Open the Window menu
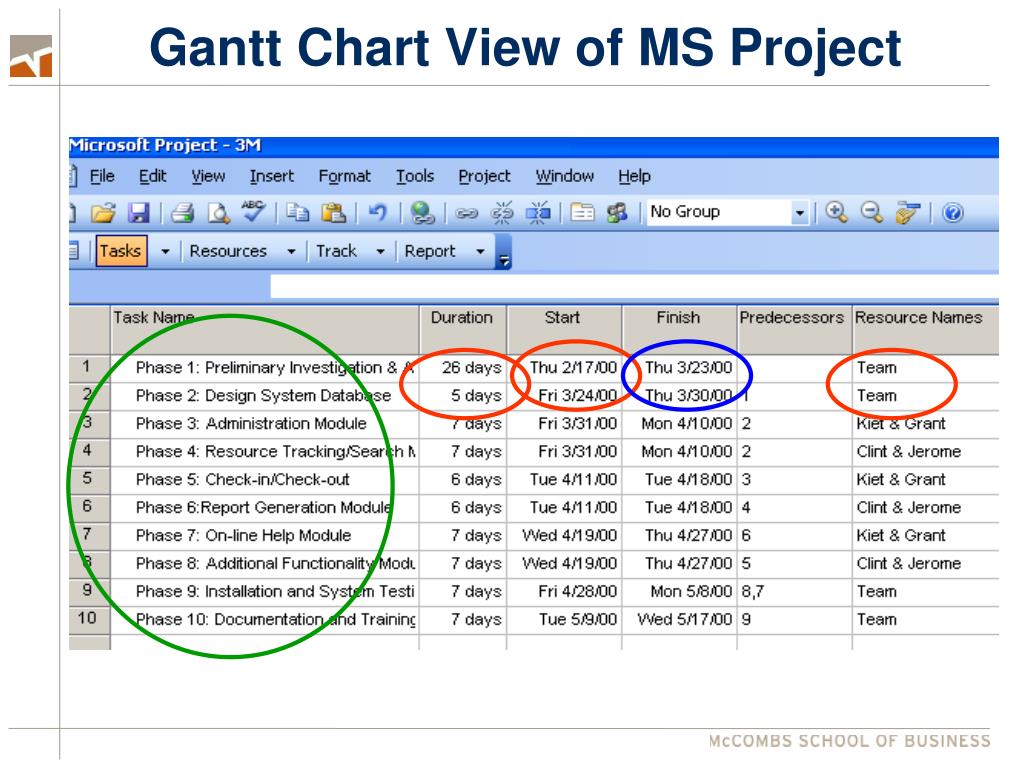1024x768 pixels. [x=564, y=176]
